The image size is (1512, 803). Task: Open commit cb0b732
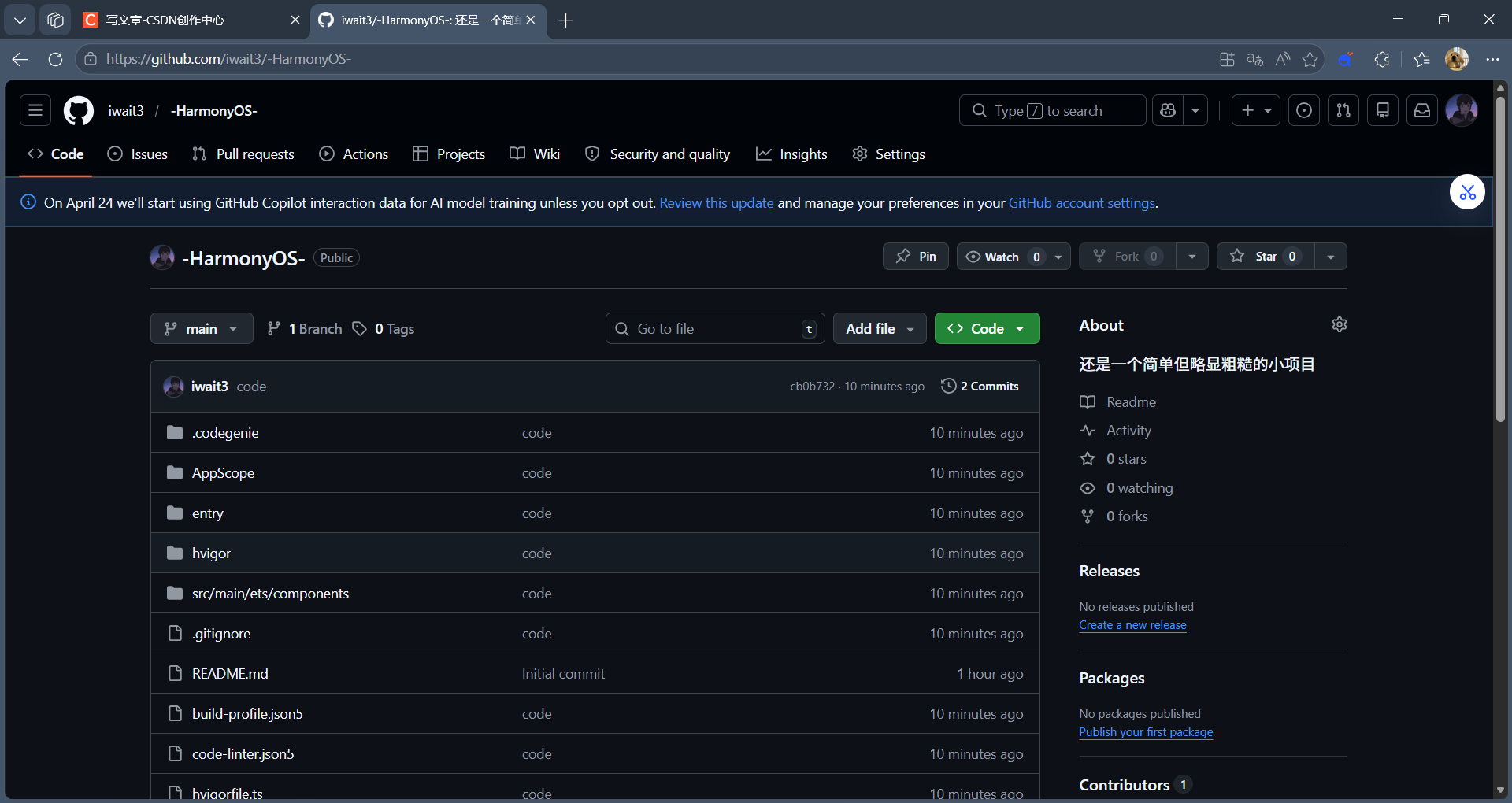coord(812,387)
